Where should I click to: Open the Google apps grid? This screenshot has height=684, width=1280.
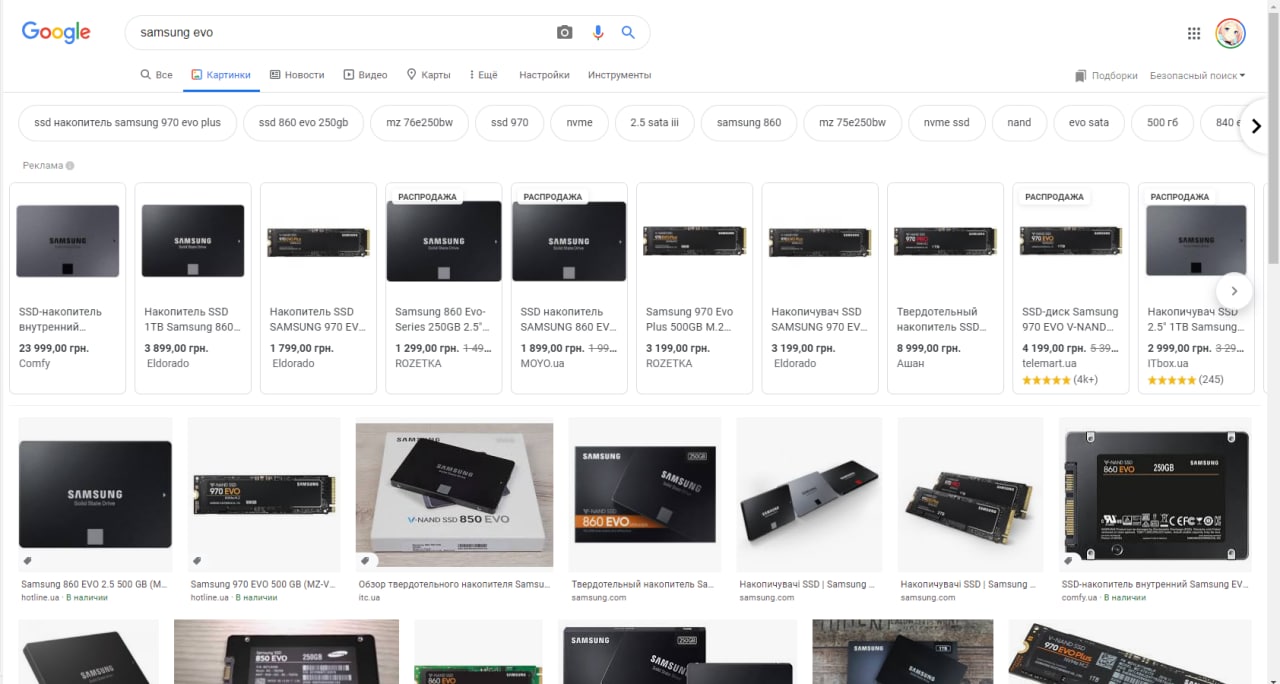(x=1194, y=33)
